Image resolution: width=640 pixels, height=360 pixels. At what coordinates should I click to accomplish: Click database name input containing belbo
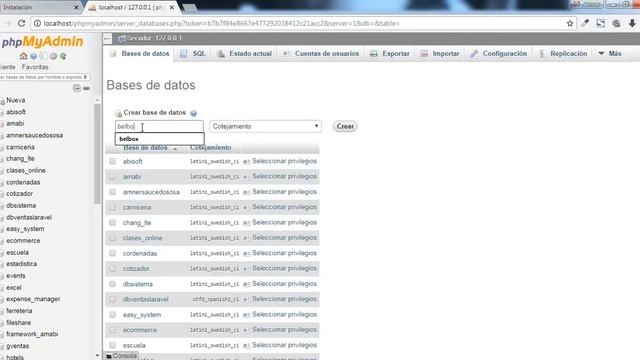click(159, 127)
